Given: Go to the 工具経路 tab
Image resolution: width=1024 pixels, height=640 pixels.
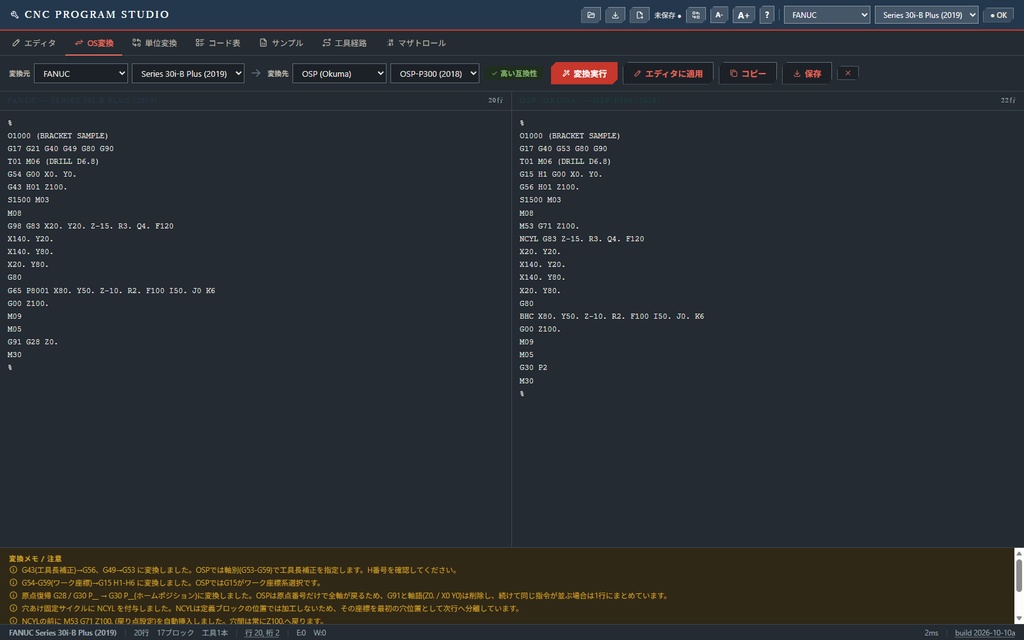Looking at the screenshot, I should point(344,43).
